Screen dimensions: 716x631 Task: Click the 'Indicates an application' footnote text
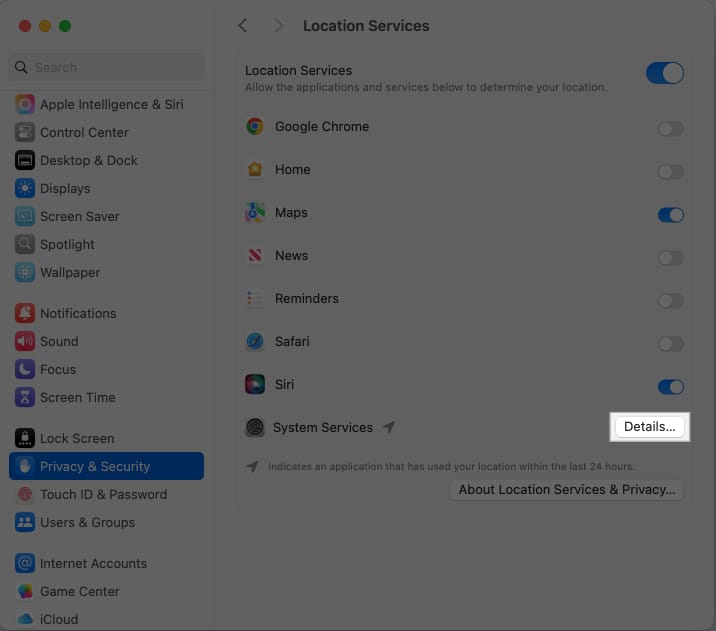[451, 466]
